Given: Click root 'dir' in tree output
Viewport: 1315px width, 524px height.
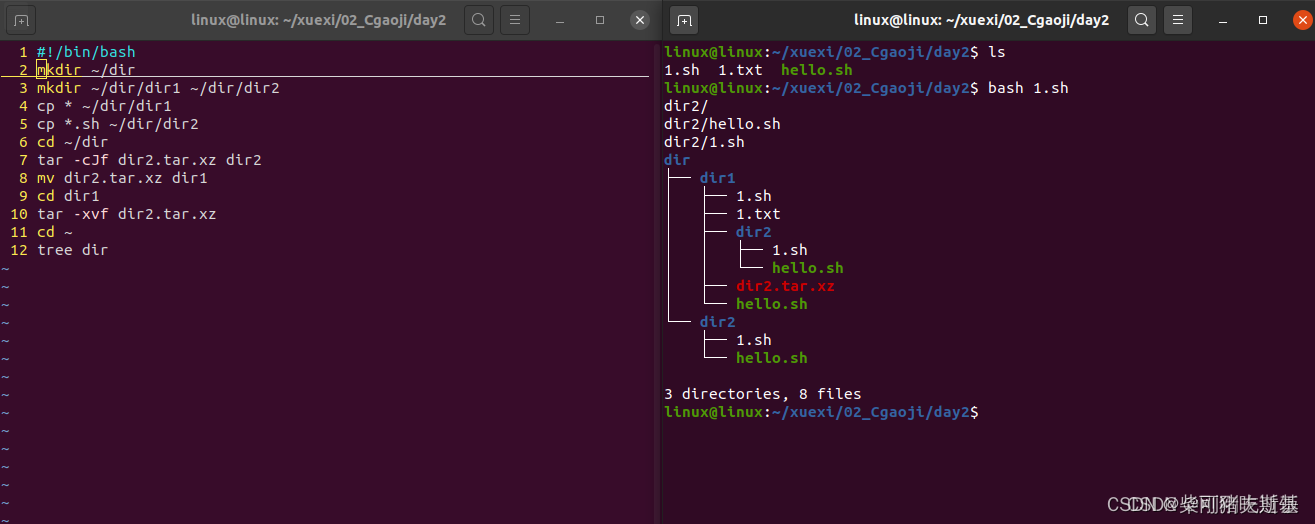Looking at the screenshot, I should [677, 160].
